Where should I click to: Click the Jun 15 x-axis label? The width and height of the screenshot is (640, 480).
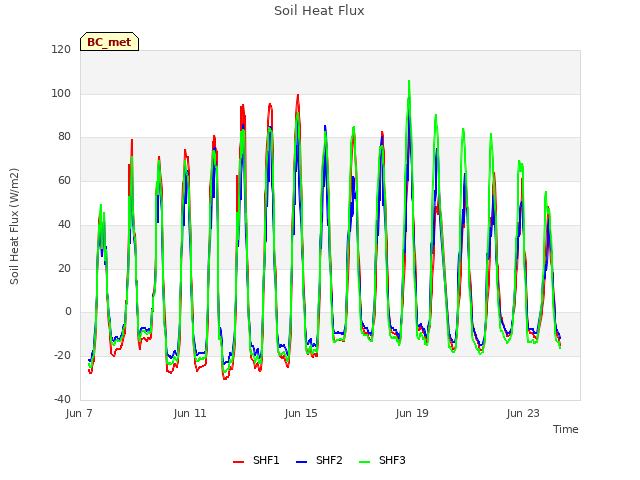click(301, 413)
